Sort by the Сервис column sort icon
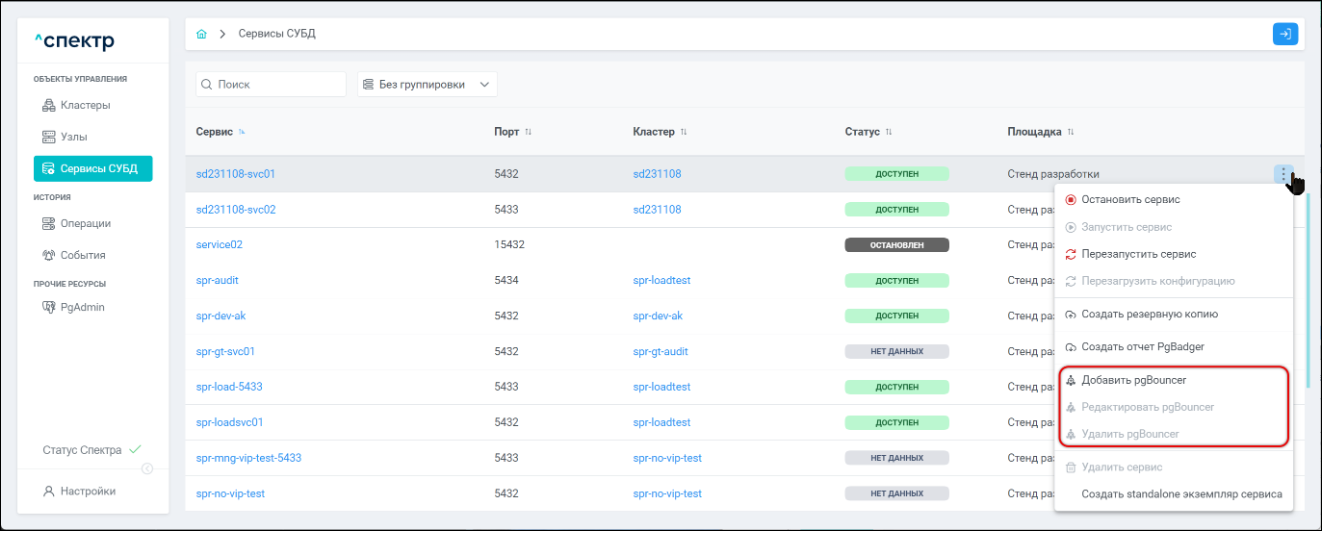 pos(242,132)
